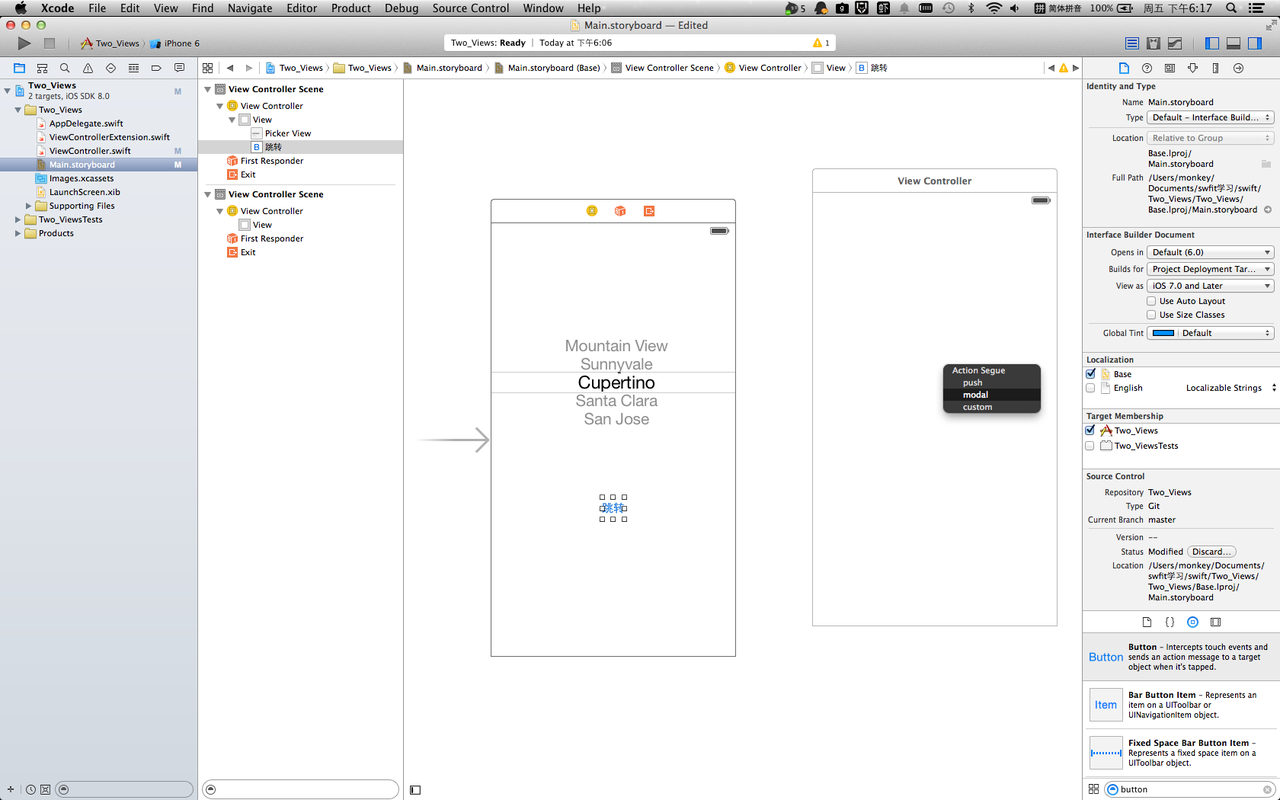Open the Report navigator speech-bubble icon
Screen dimensions: 1280x800
180,68
